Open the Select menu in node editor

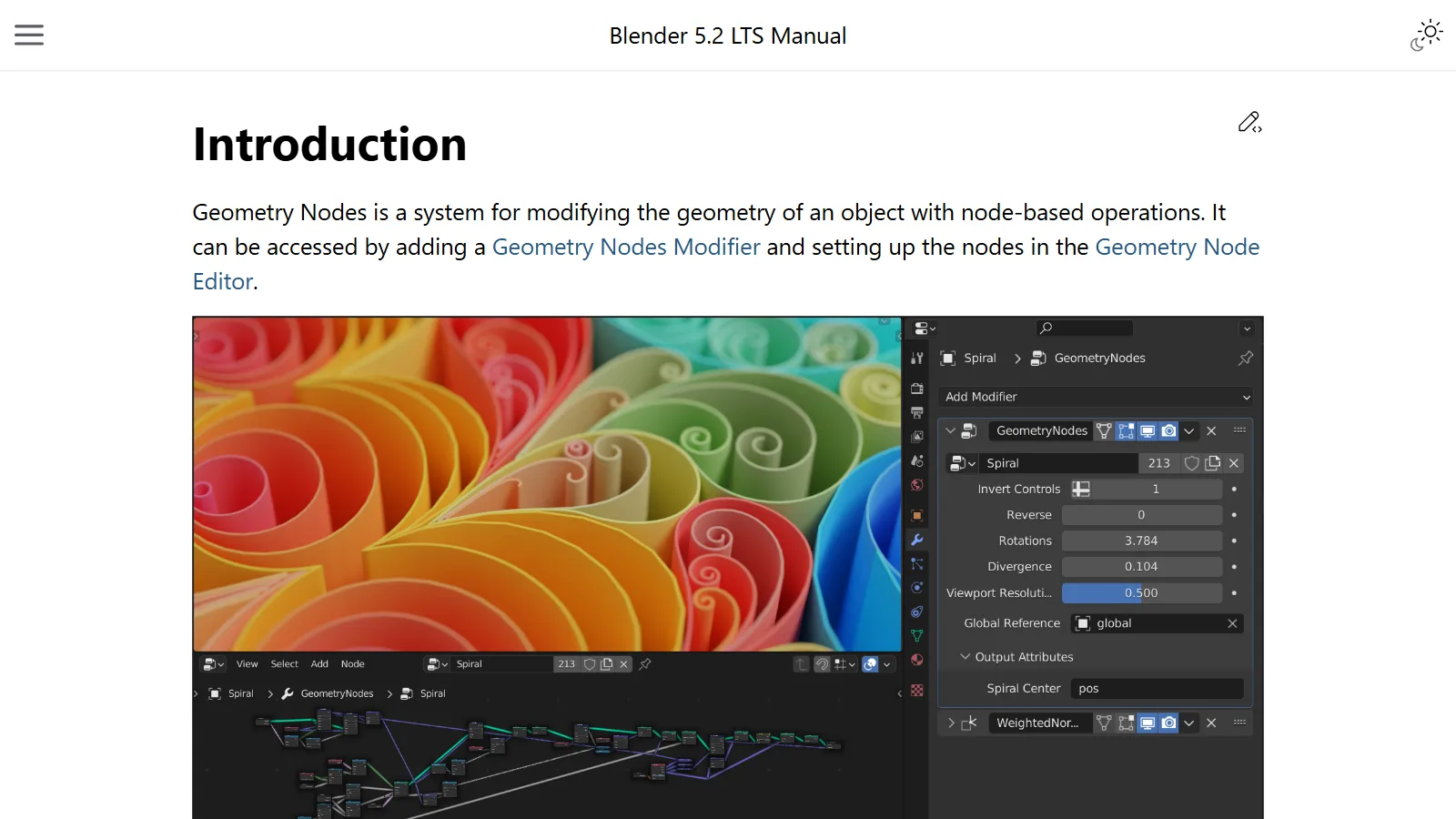(x=285, y=664)
